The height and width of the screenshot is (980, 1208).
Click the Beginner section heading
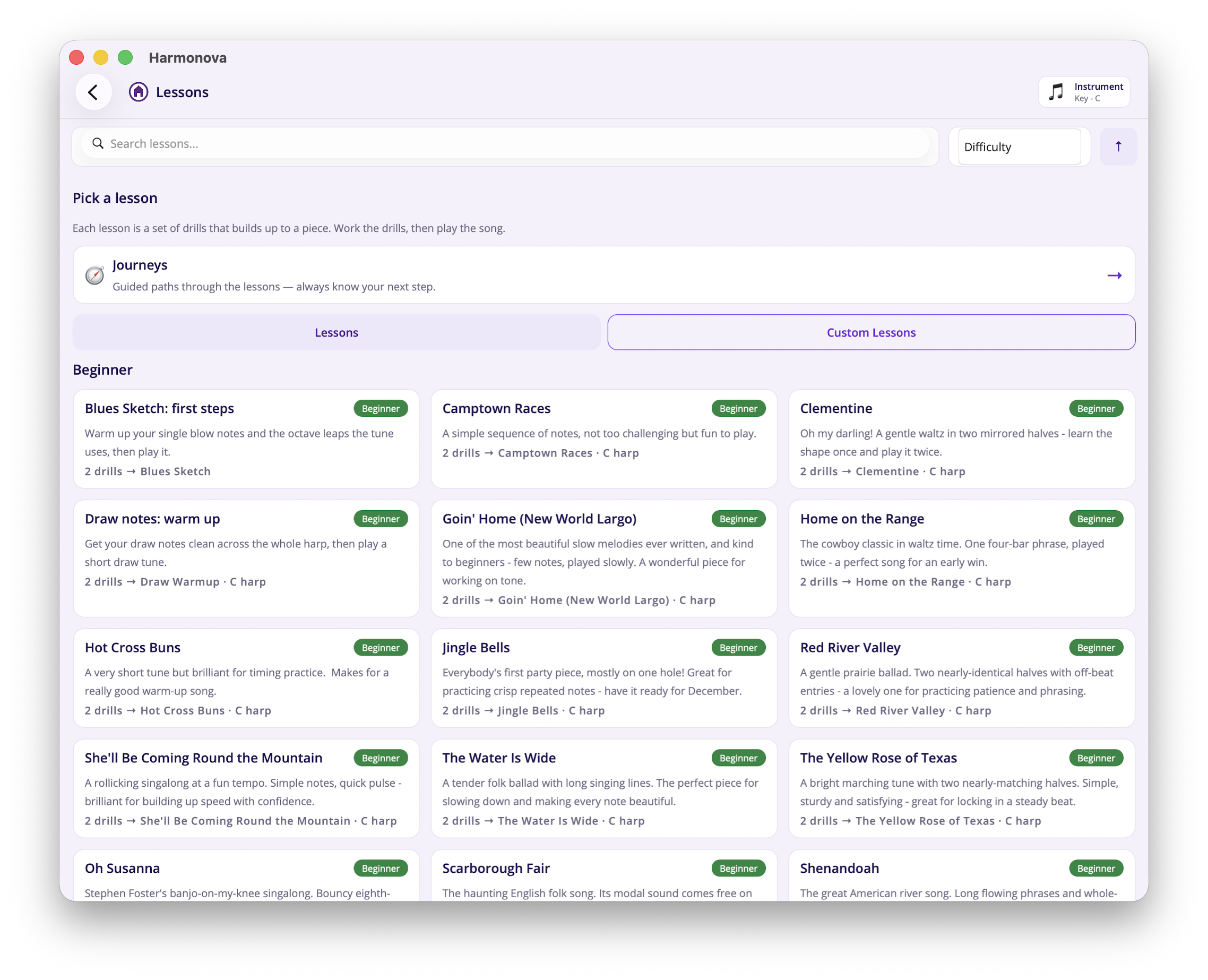pyautogui.click(x=102, y=370)
